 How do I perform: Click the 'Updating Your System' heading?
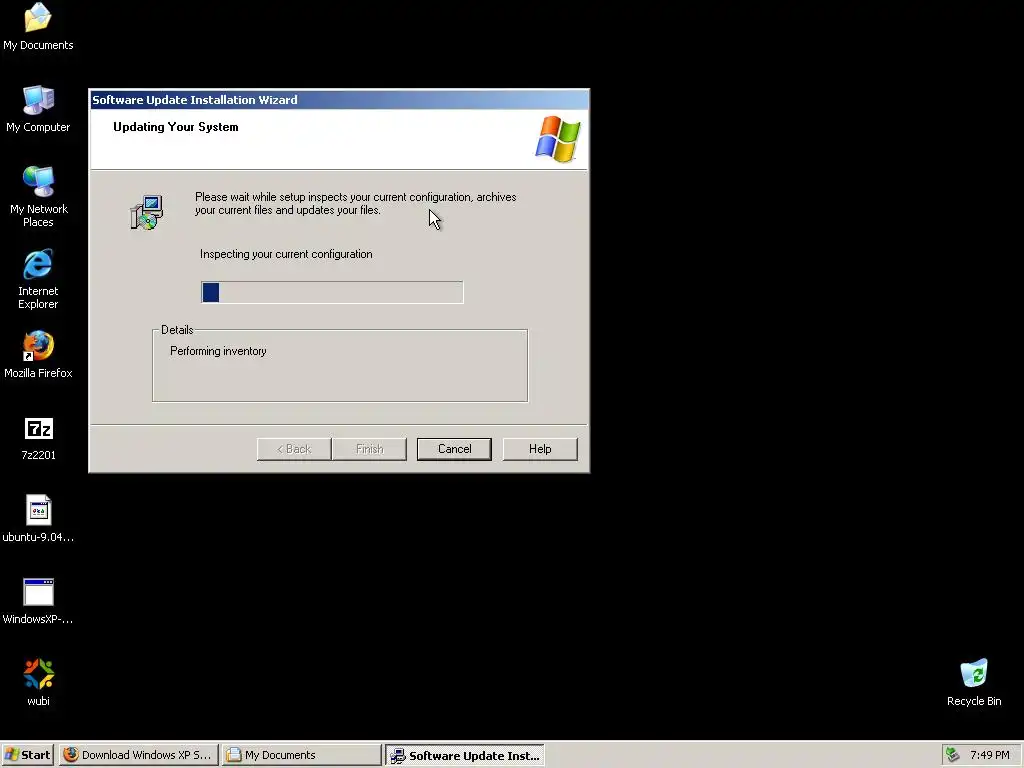pos(176,127)
